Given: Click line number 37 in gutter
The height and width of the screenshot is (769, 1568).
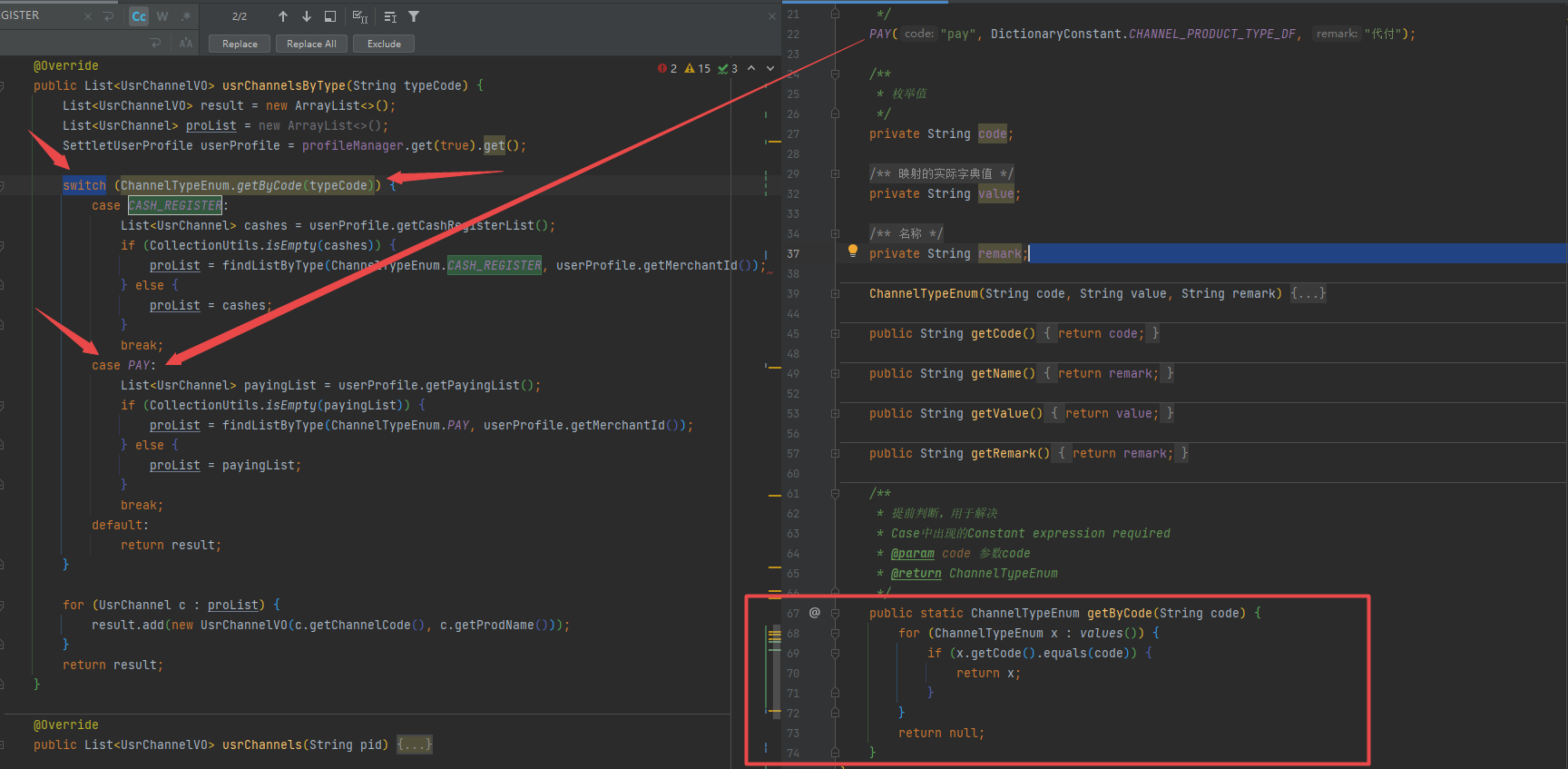Looking at the screenshot, I should coord(793,253).
